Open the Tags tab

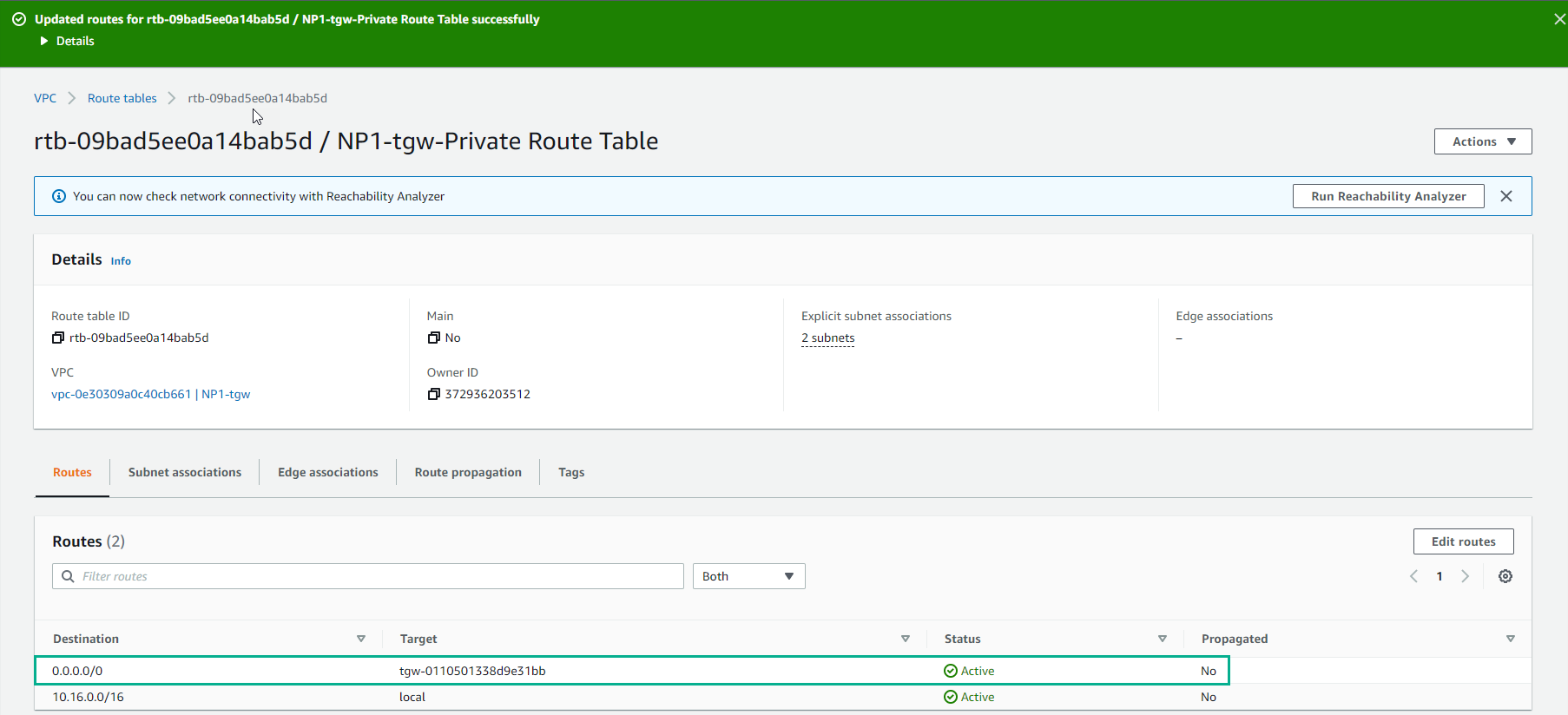pyautogui.click(x=571, y=472)
